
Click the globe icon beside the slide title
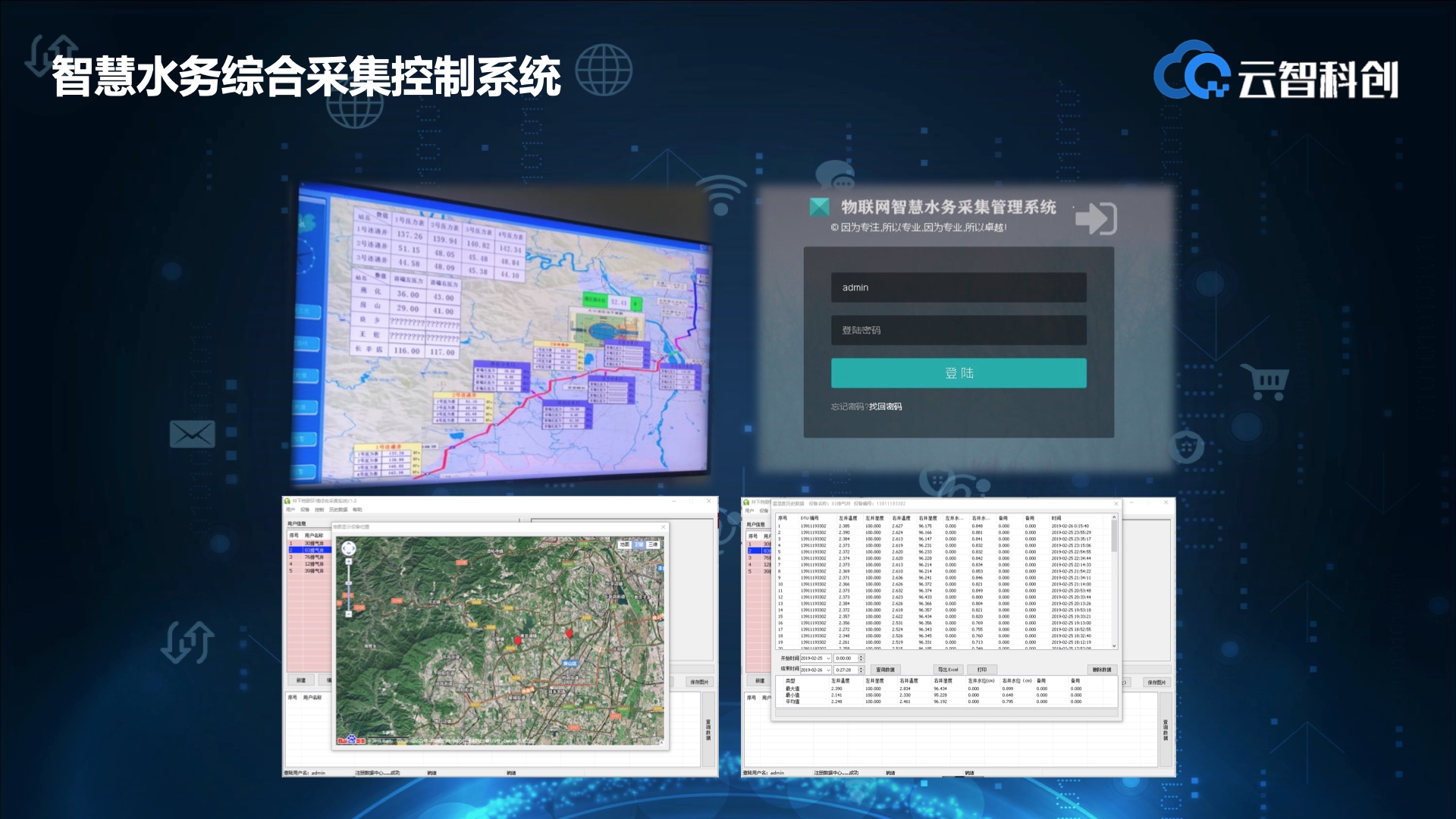click(604, 70)
